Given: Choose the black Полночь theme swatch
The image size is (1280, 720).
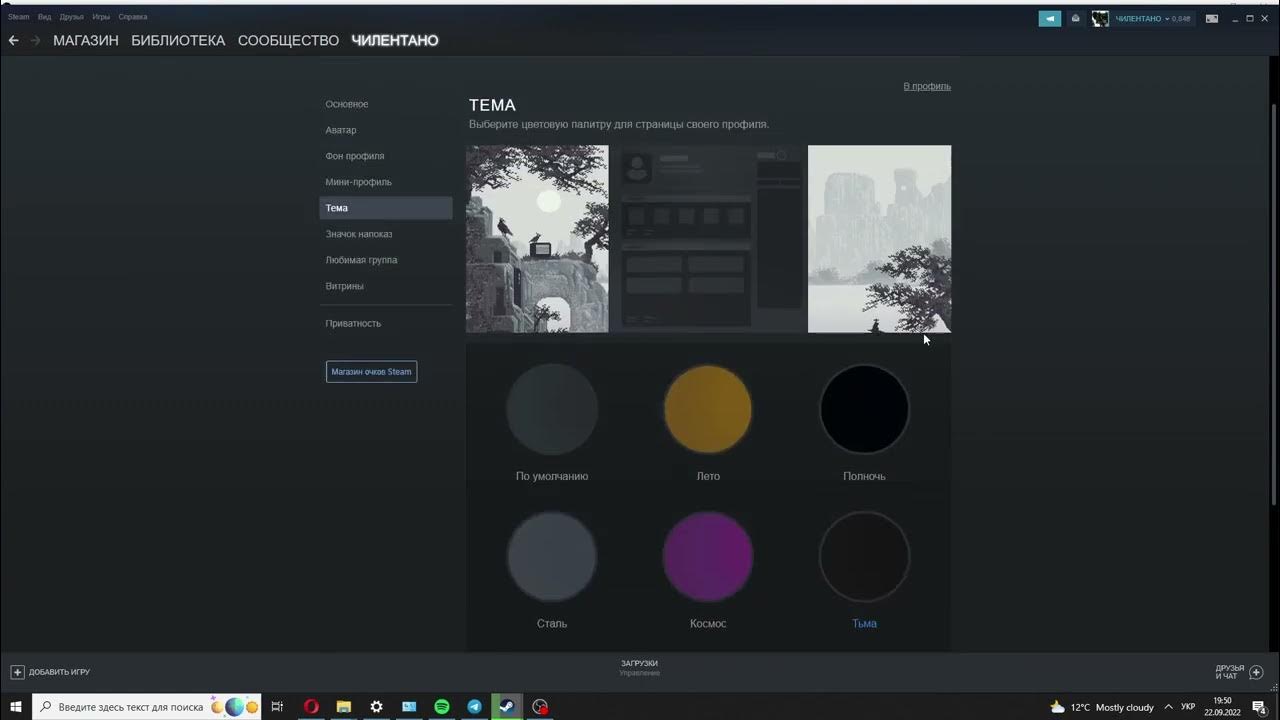Looking at the screenshot, I should coord(864,409).
